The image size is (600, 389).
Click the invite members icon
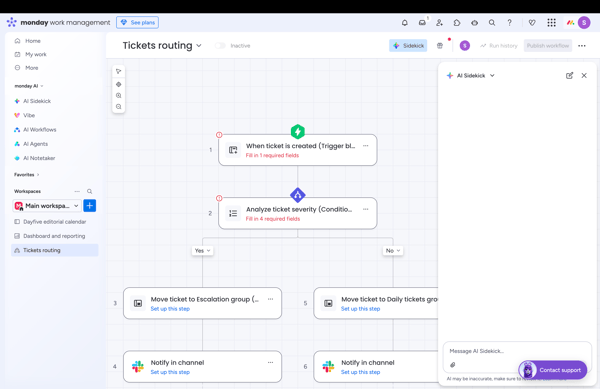click(439, 23)
